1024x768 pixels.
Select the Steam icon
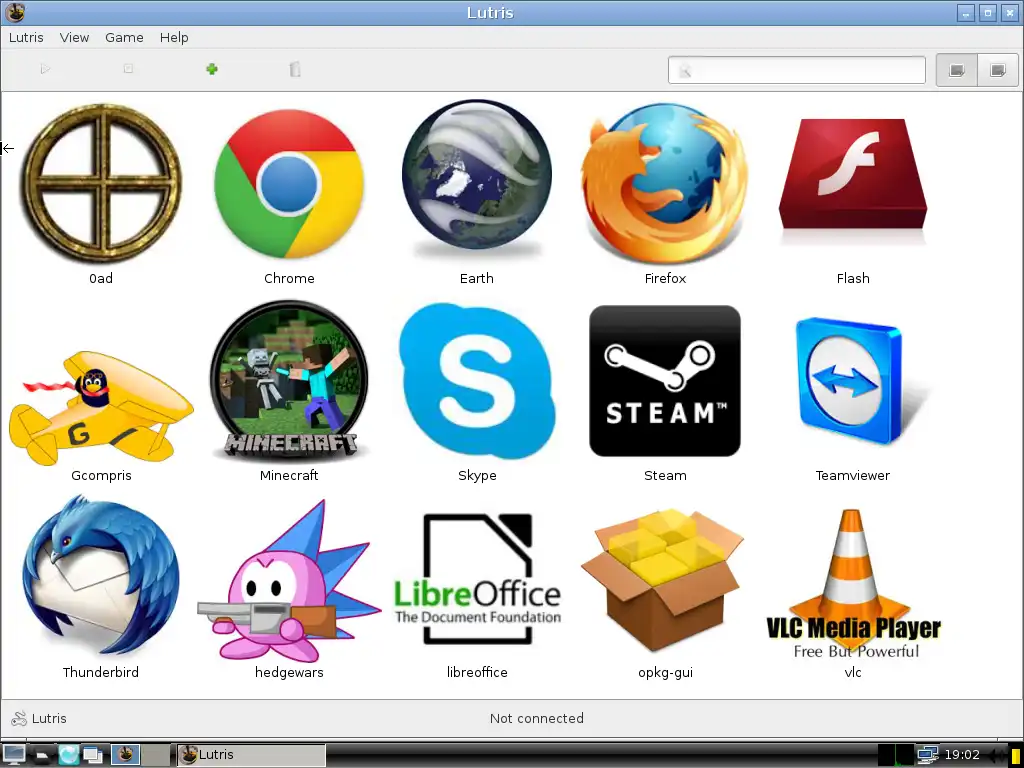(x=665, y=381)
